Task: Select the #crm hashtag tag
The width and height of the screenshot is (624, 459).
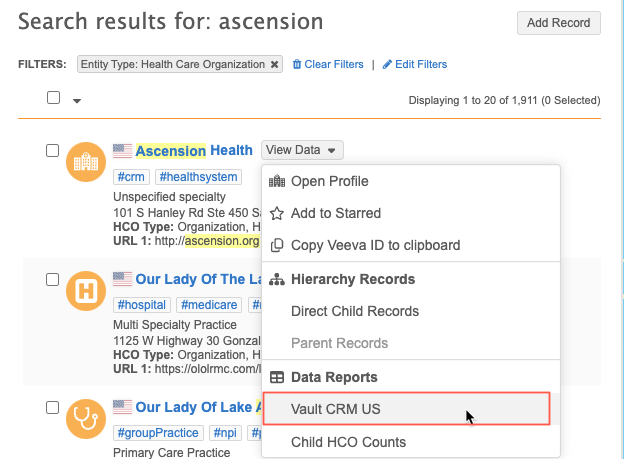Action: point(130,177)
